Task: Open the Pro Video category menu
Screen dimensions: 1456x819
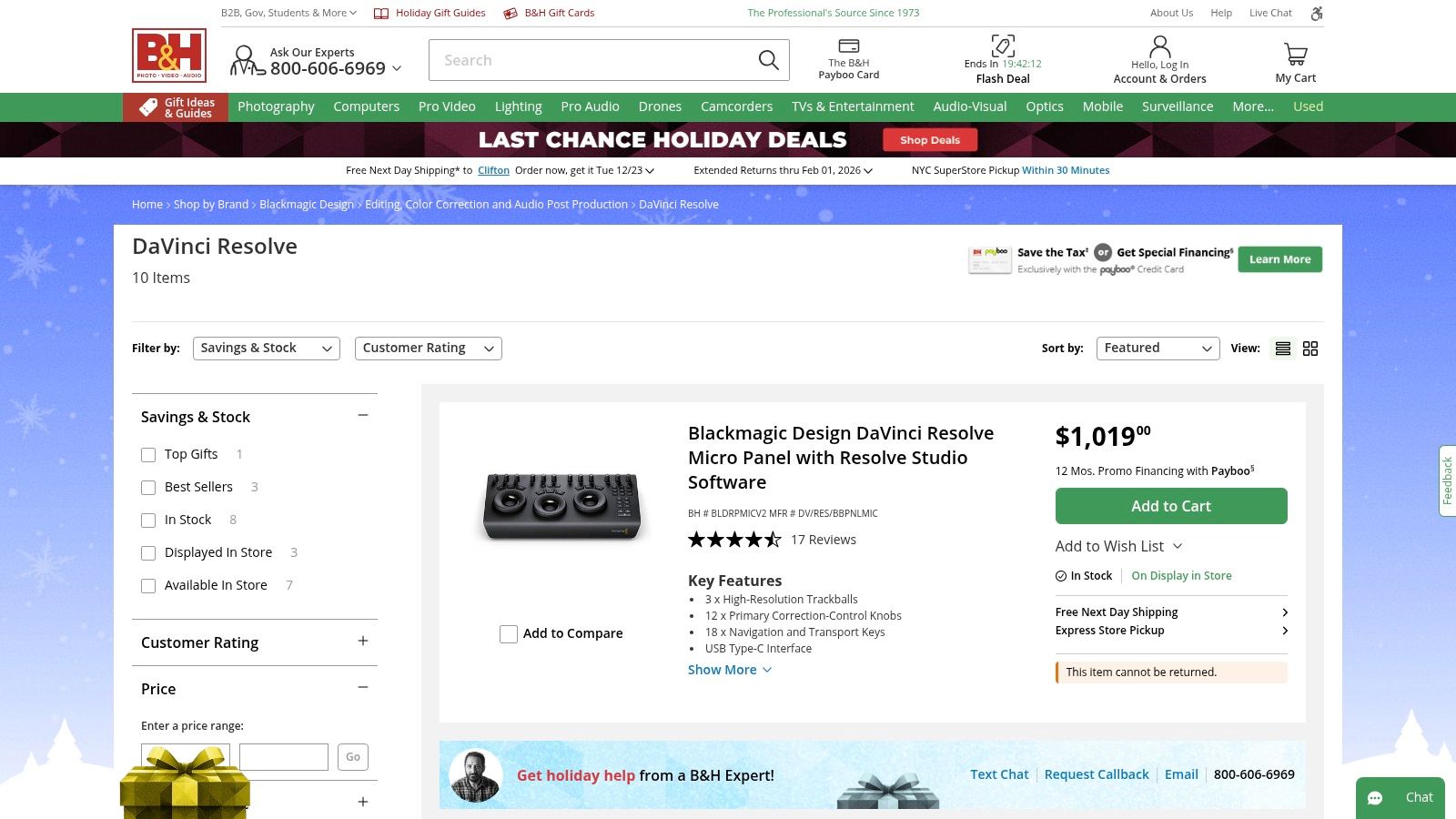Action: pos(447,106)
